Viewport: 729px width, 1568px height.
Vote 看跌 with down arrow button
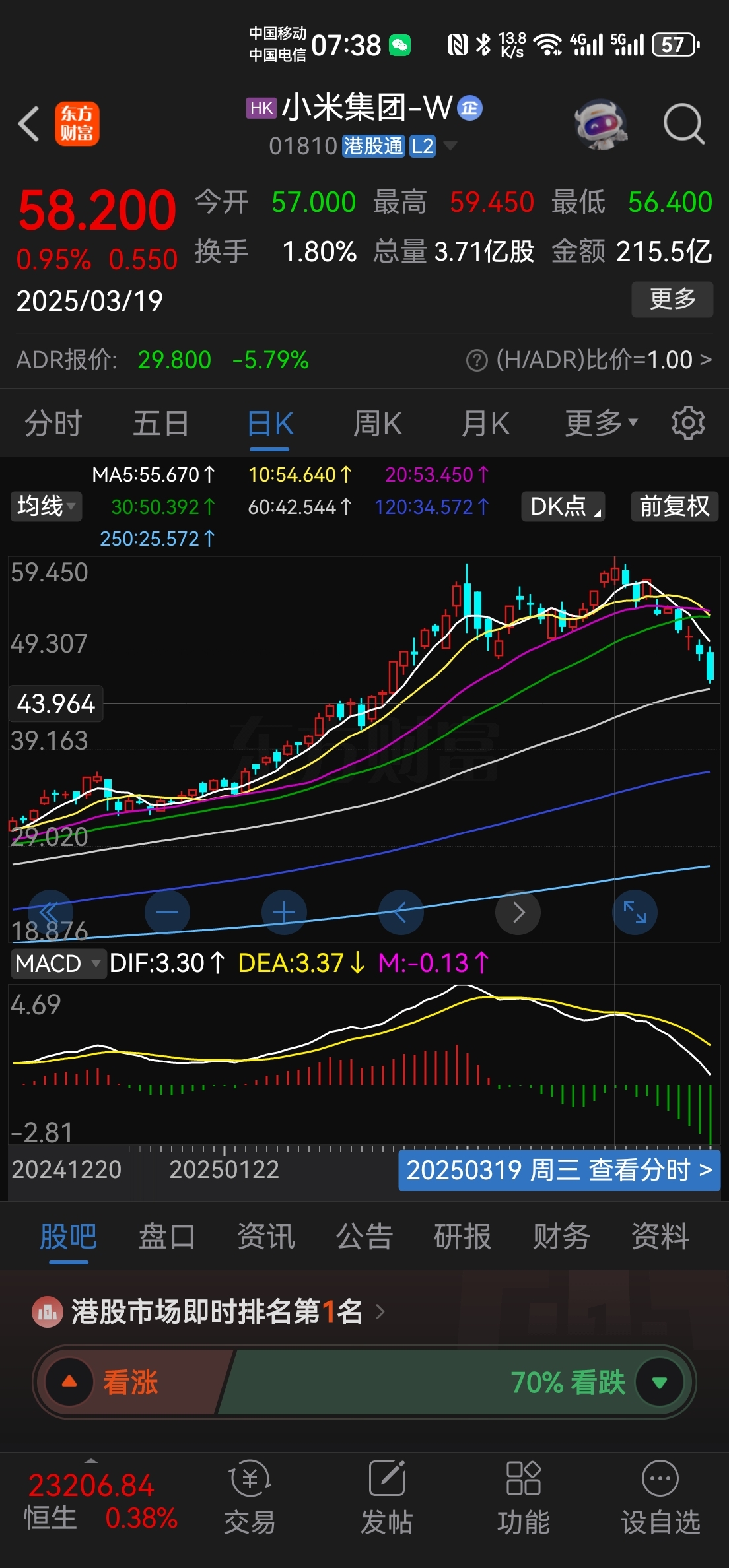tap(659, 1382)
